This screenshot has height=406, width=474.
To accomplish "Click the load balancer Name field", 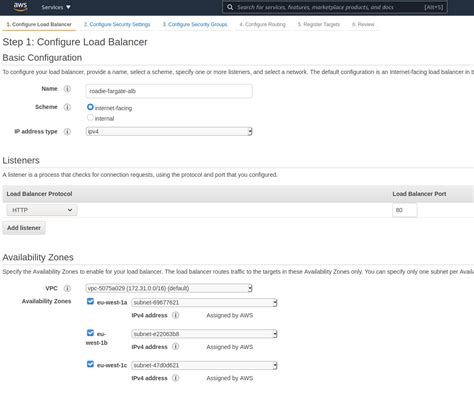I will (x=169, y=91).
